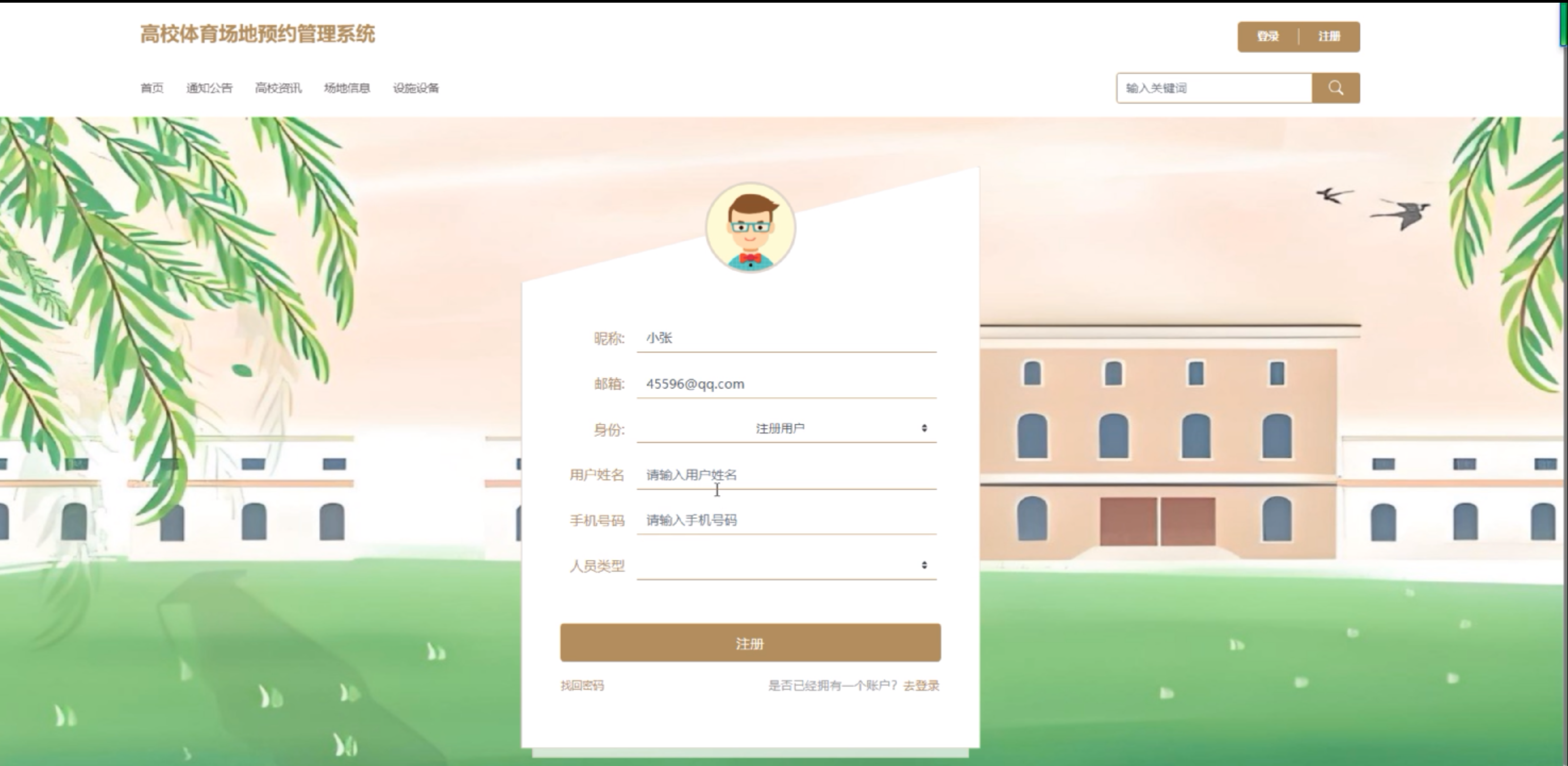The image size is (1568, 766).
Task: Click the 手机号码 input field
Action: pos(786,520)
